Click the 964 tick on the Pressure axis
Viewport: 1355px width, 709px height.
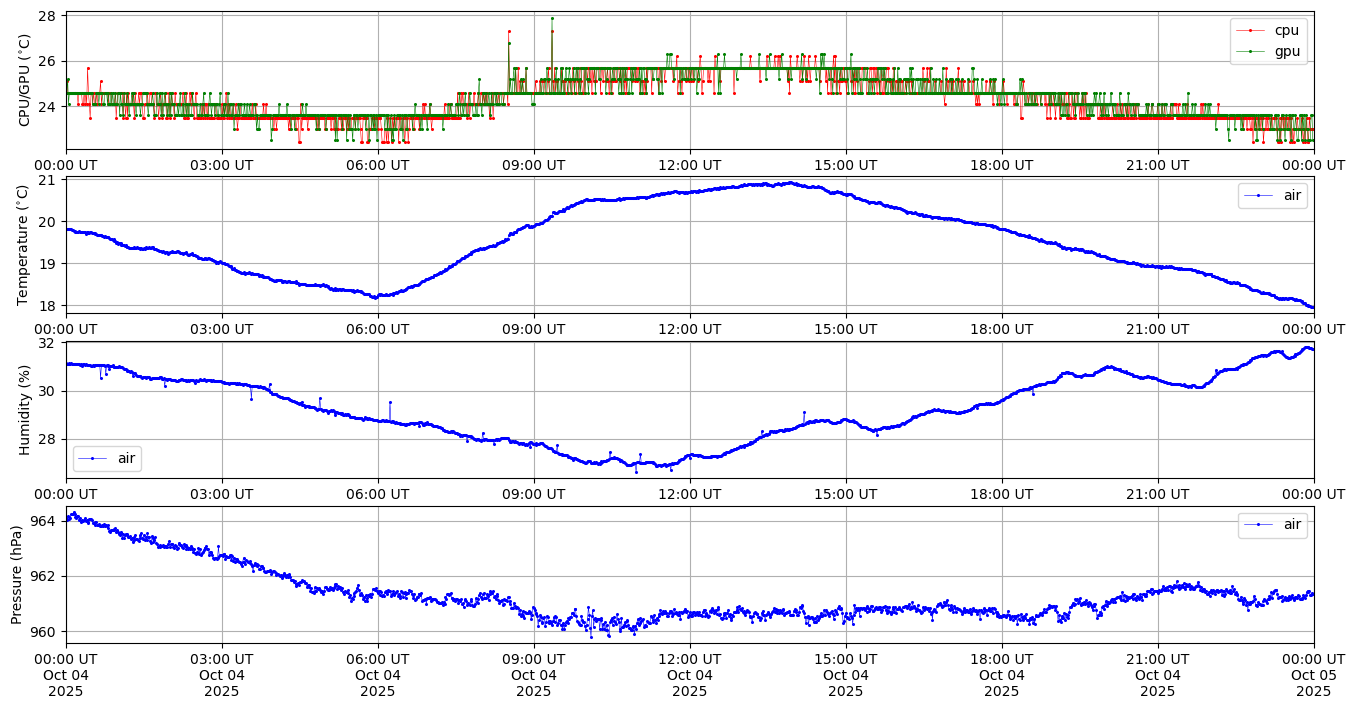tap(45, 521)
